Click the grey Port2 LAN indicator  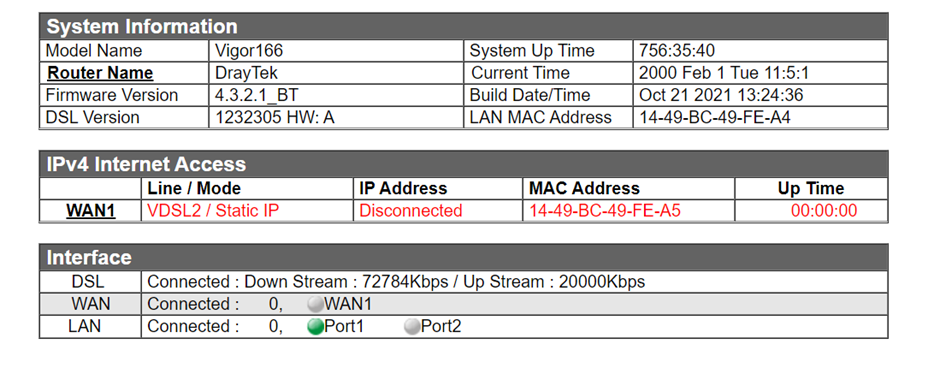412,327
